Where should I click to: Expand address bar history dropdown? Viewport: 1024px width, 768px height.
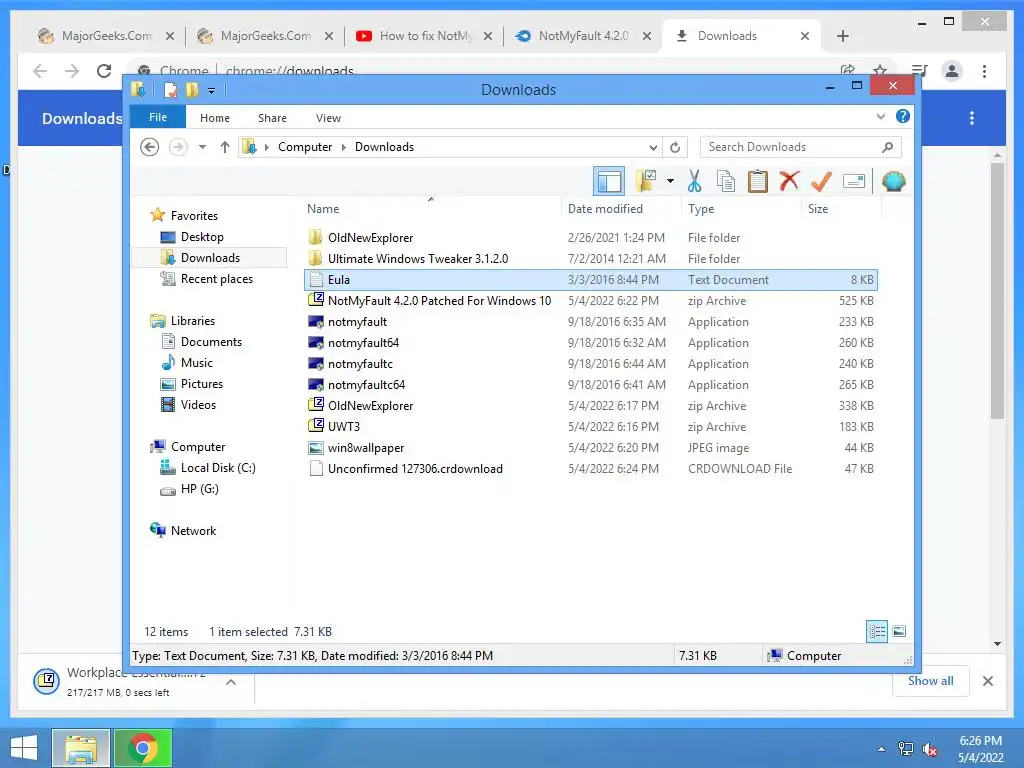click(652, 147)
